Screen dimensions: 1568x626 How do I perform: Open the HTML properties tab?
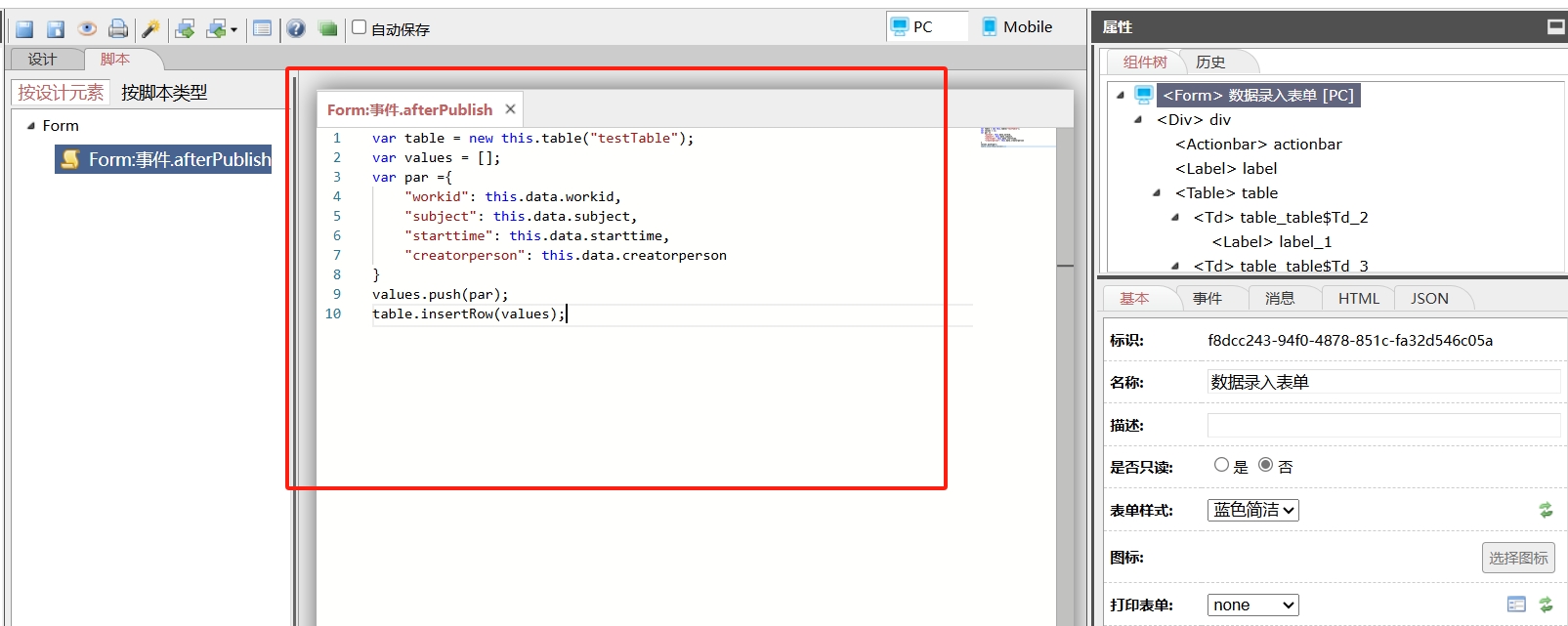coord(1359,298)
